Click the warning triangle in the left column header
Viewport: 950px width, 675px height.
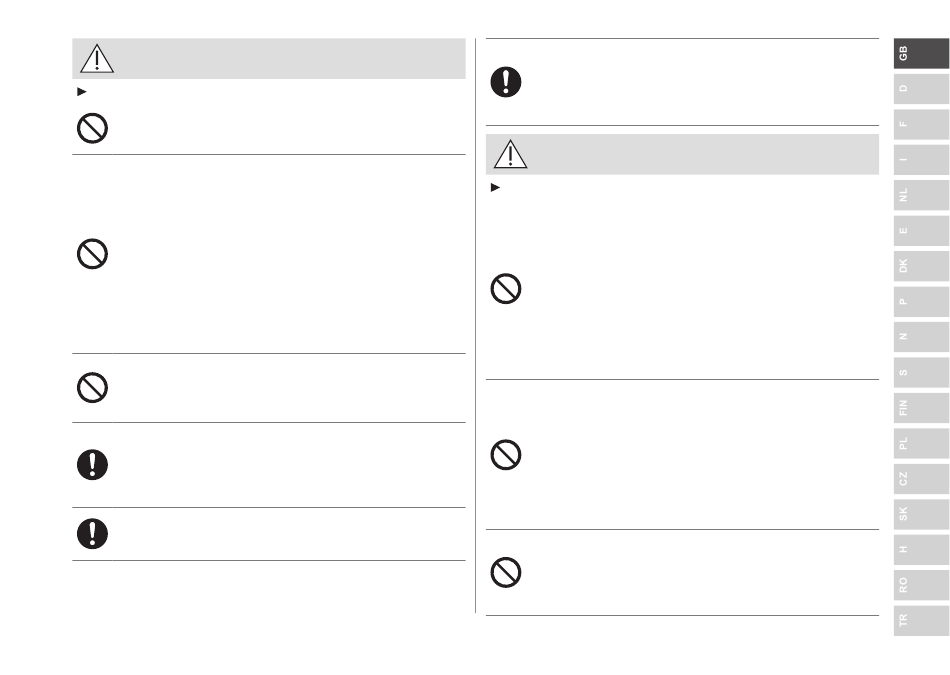(x=97, y=59)
